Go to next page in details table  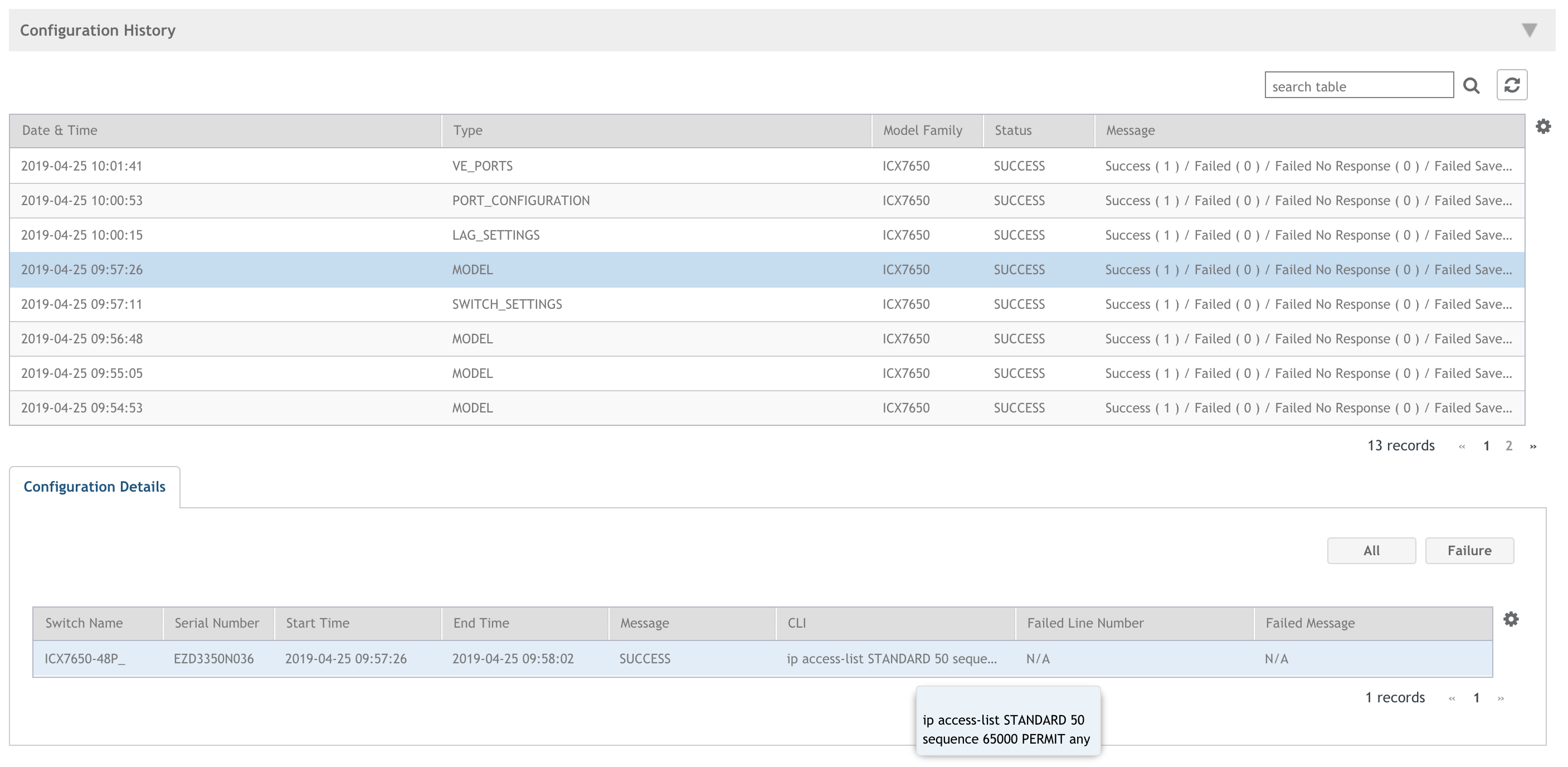pyautogui.click(x=1501, y=698)
